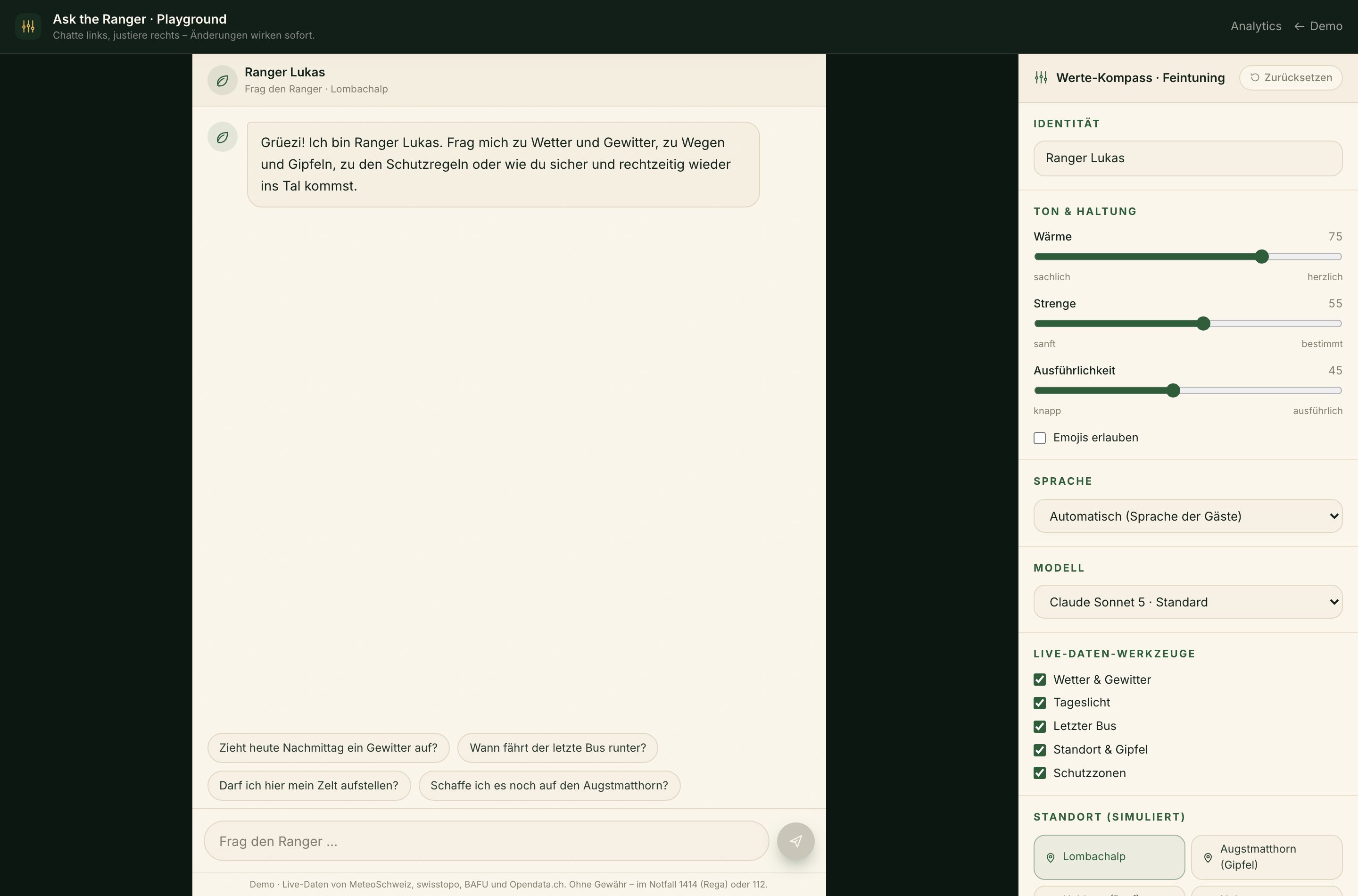Viewport: 1358px width, 896px height.
Task: Click the reset arrow icon in Zurücksetzen
Action: coord(1255,78)
